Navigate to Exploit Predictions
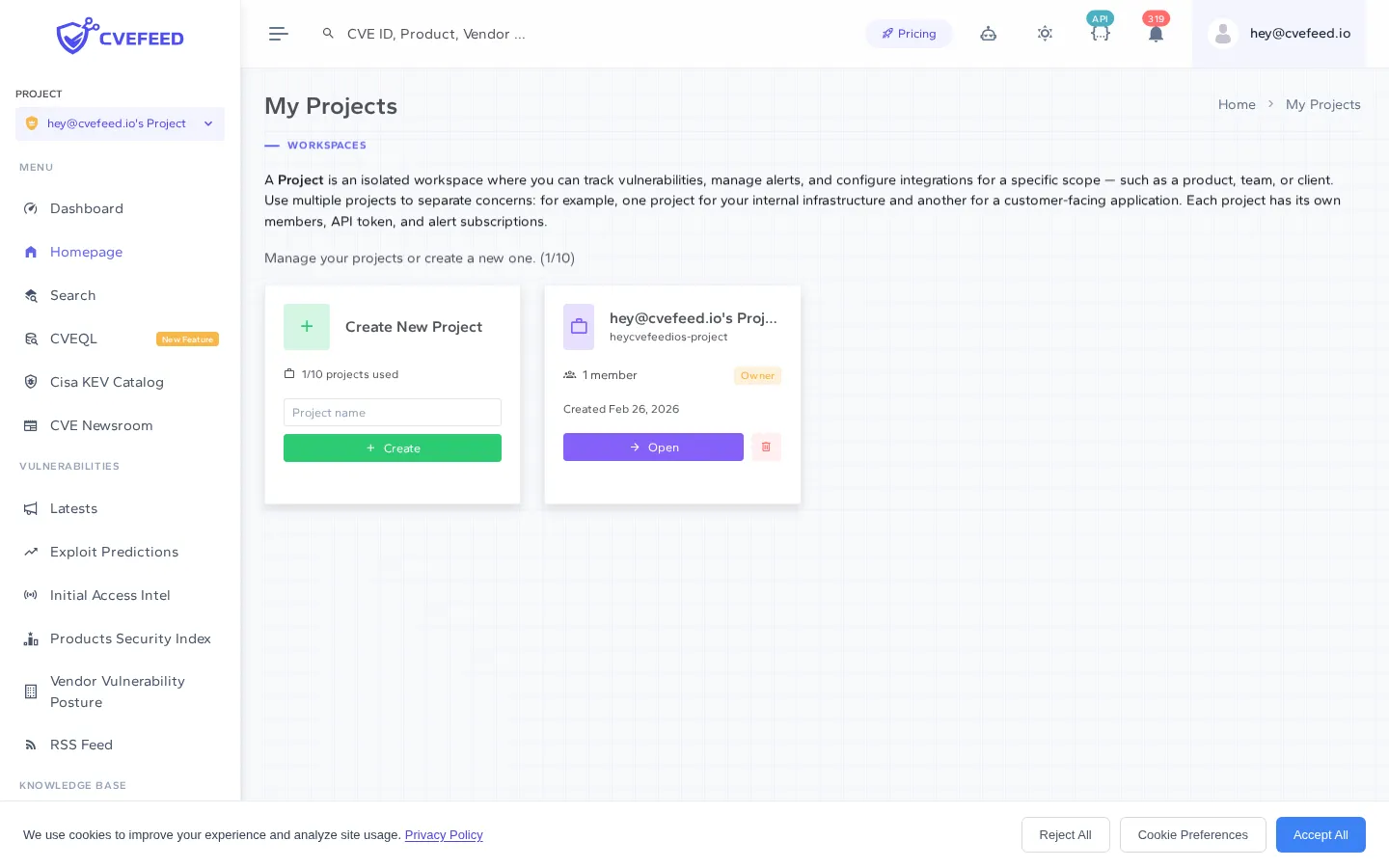The height and width of the screenshot is (868, 1389). 114,552
